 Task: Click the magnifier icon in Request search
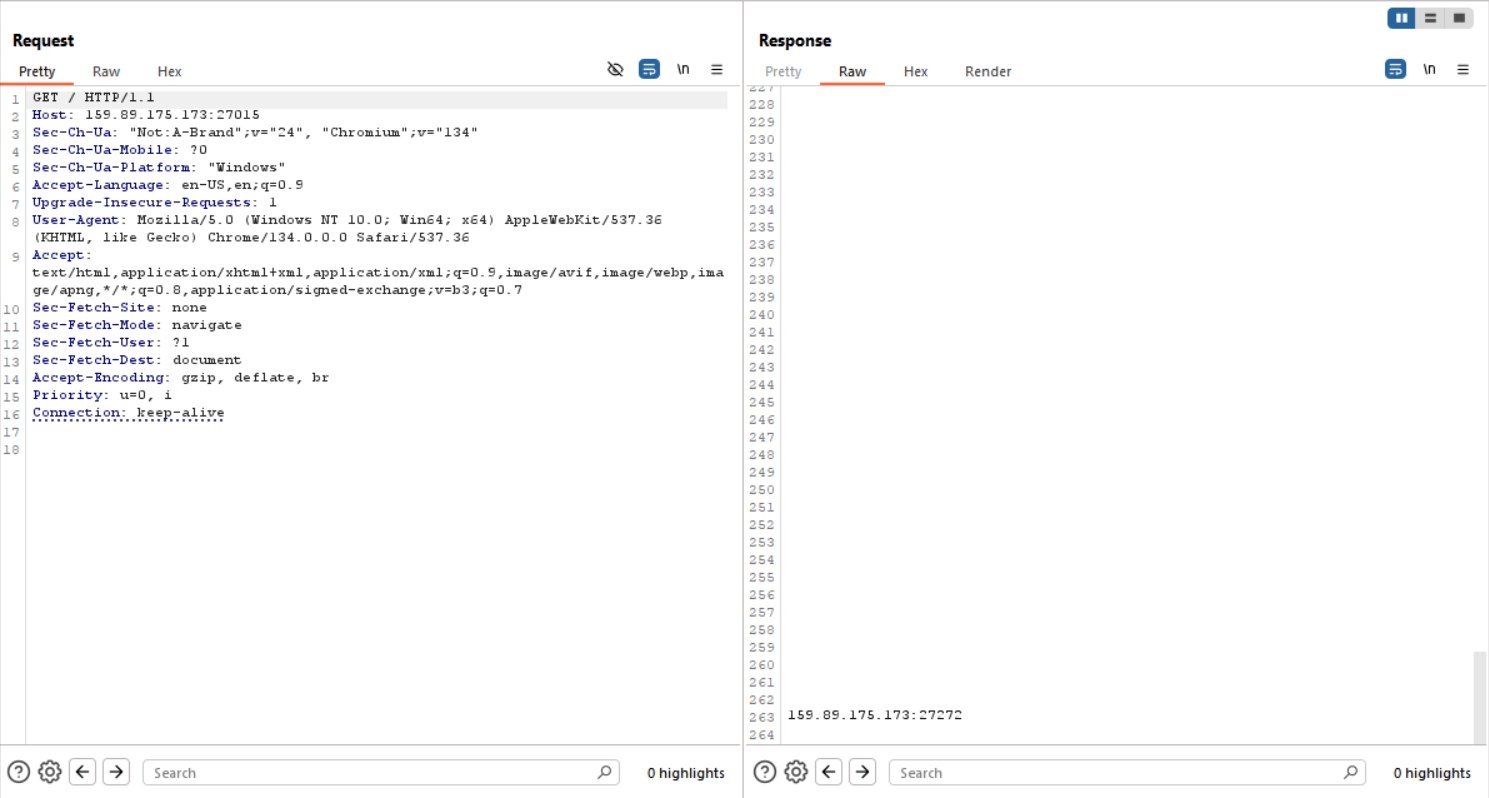[604, 772]
